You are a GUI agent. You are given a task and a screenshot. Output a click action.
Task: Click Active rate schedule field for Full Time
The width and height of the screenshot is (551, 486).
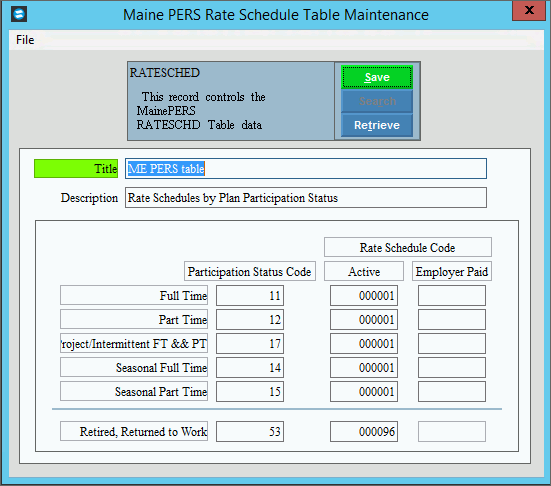click(364, 296)
